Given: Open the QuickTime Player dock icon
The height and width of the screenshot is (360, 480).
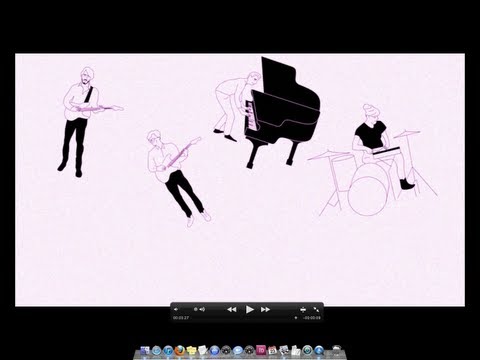Looking at the screenshot, I should pyautogui.click(x=319, y=350).
